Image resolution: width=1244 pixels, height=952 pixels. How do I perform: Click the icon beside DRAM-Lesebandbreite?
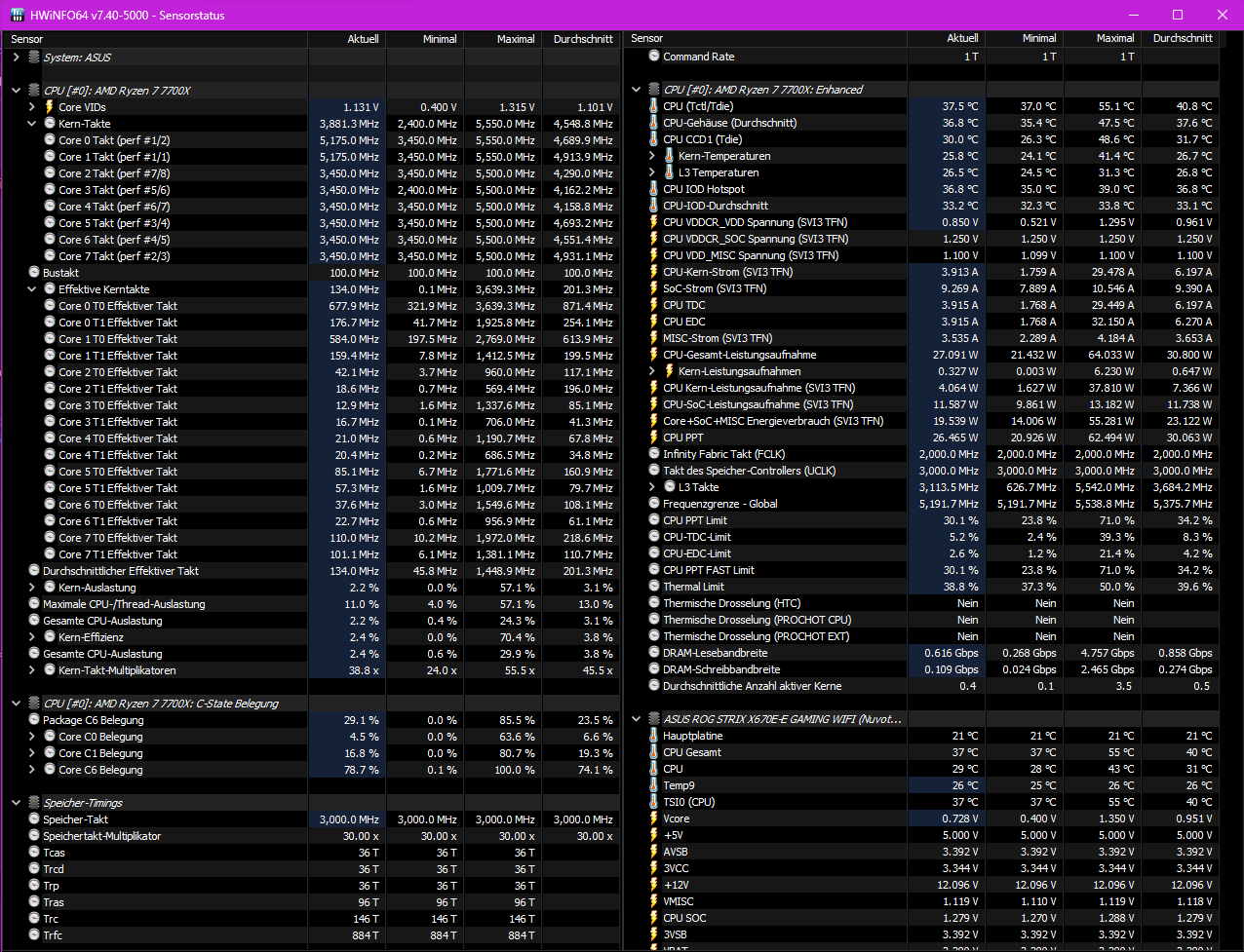[x=654, y=653]
